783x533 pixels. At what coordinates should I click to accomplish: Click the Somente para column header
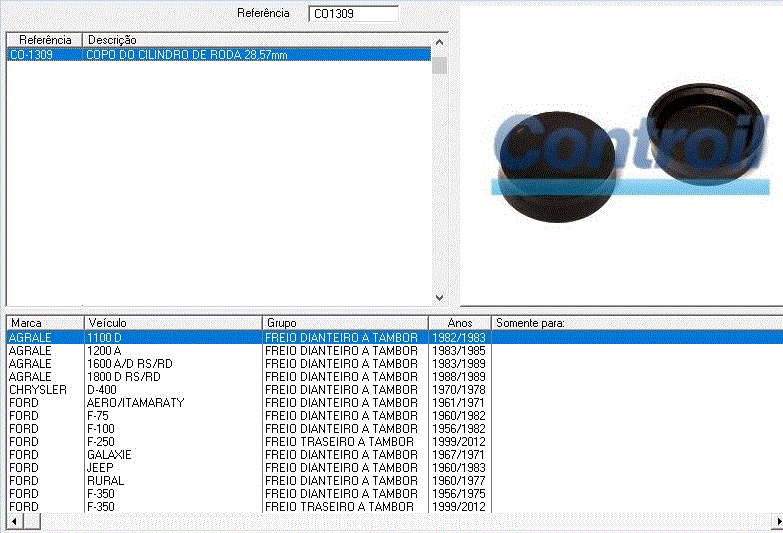pos(636,323)
